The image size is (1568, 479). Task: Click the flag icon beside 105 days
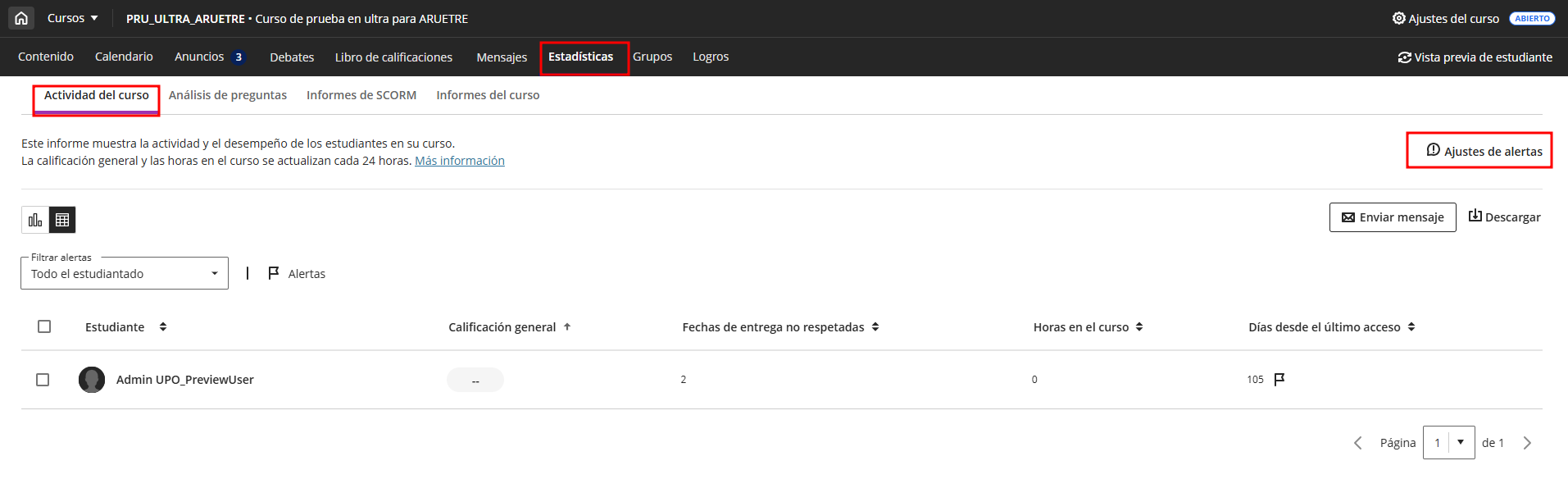1279,379
